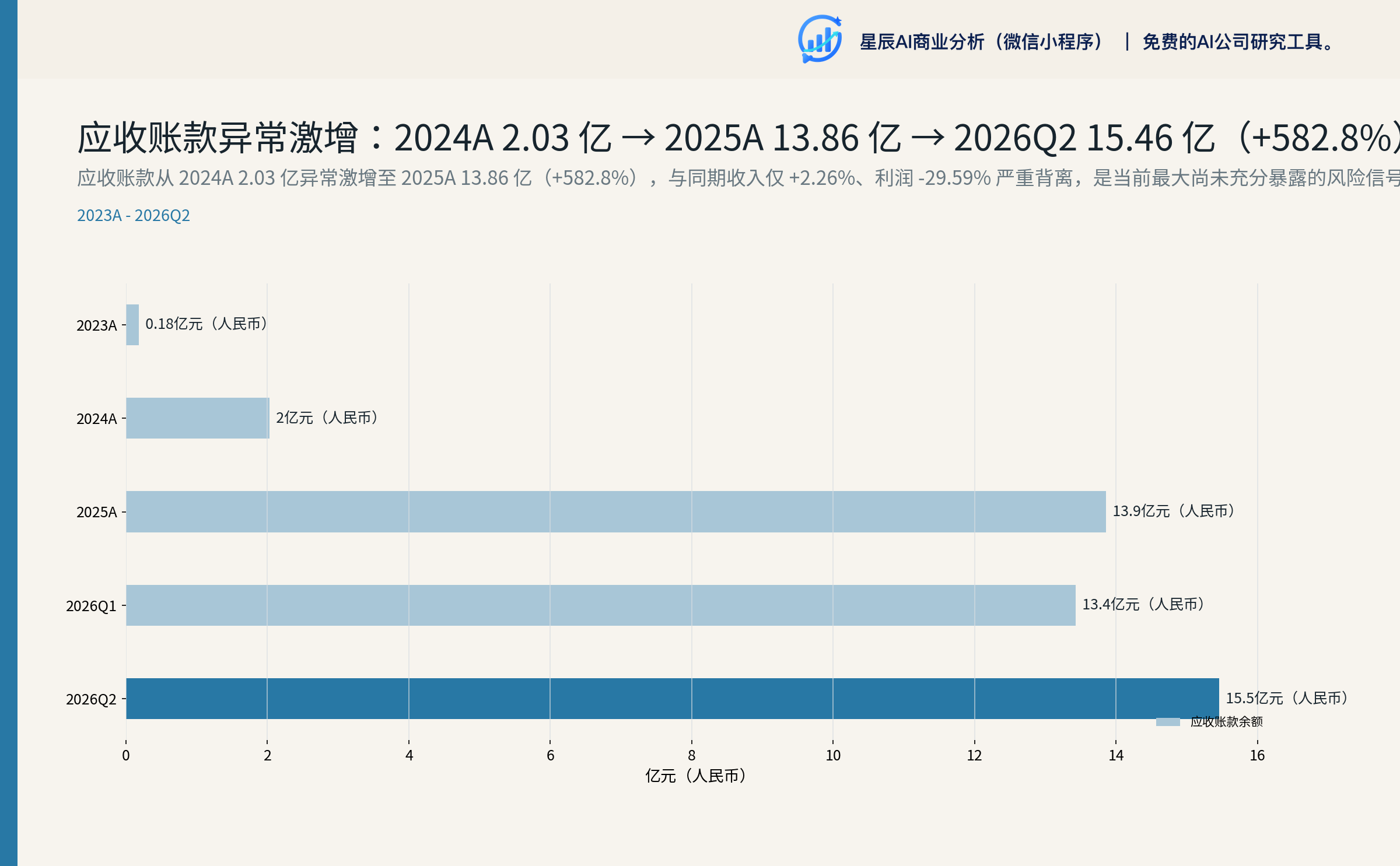
Task: Click the x-axis title 亿元（人民币）
Action: tap(696, 776)
